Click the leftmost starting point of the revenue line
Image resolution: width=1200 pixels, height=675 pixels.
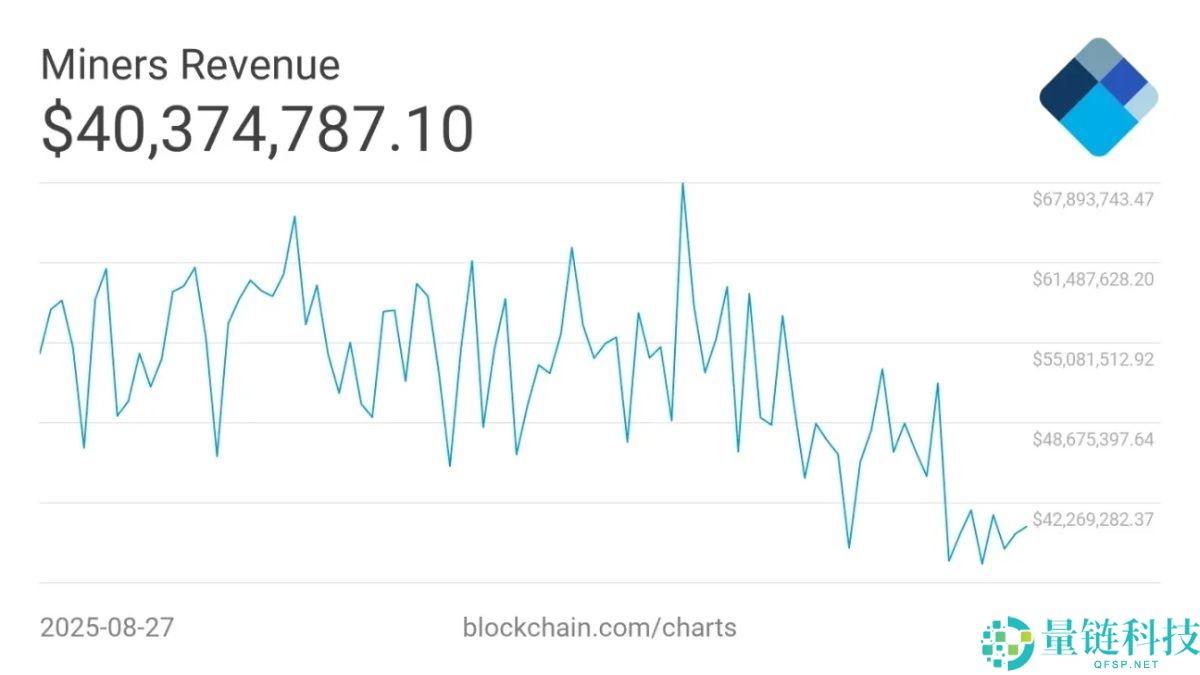pyautogui.click(x=40, y=353)
